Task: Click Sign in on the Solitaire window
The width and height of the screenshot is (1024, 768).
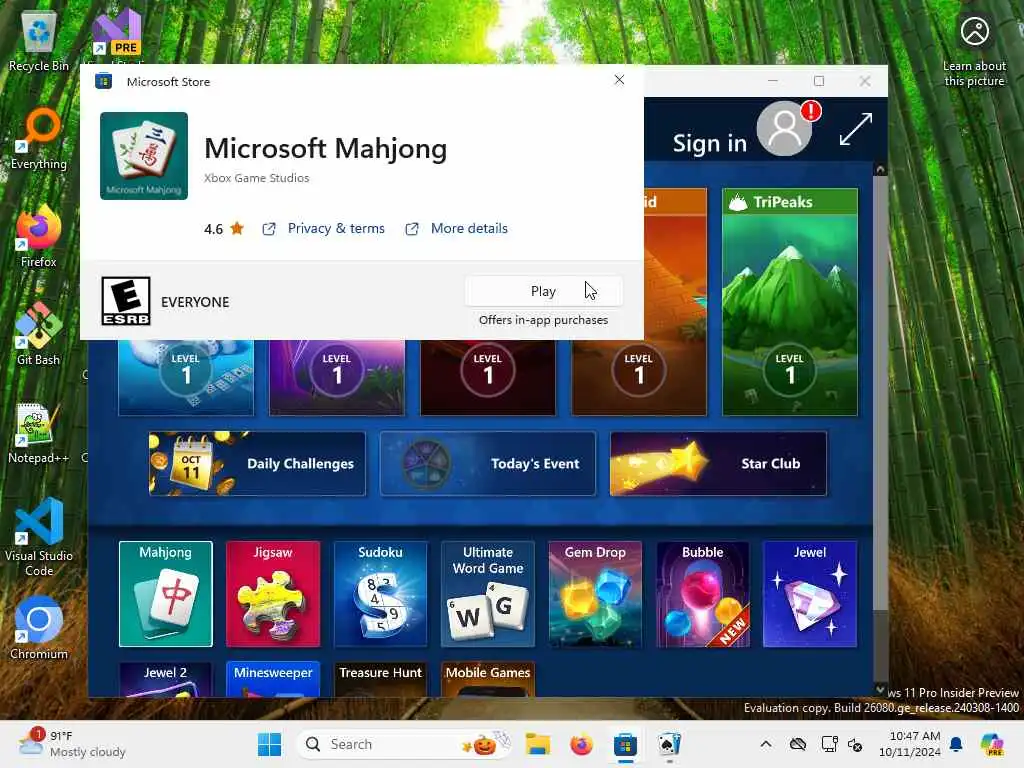Action: click(x=709, y=143)
